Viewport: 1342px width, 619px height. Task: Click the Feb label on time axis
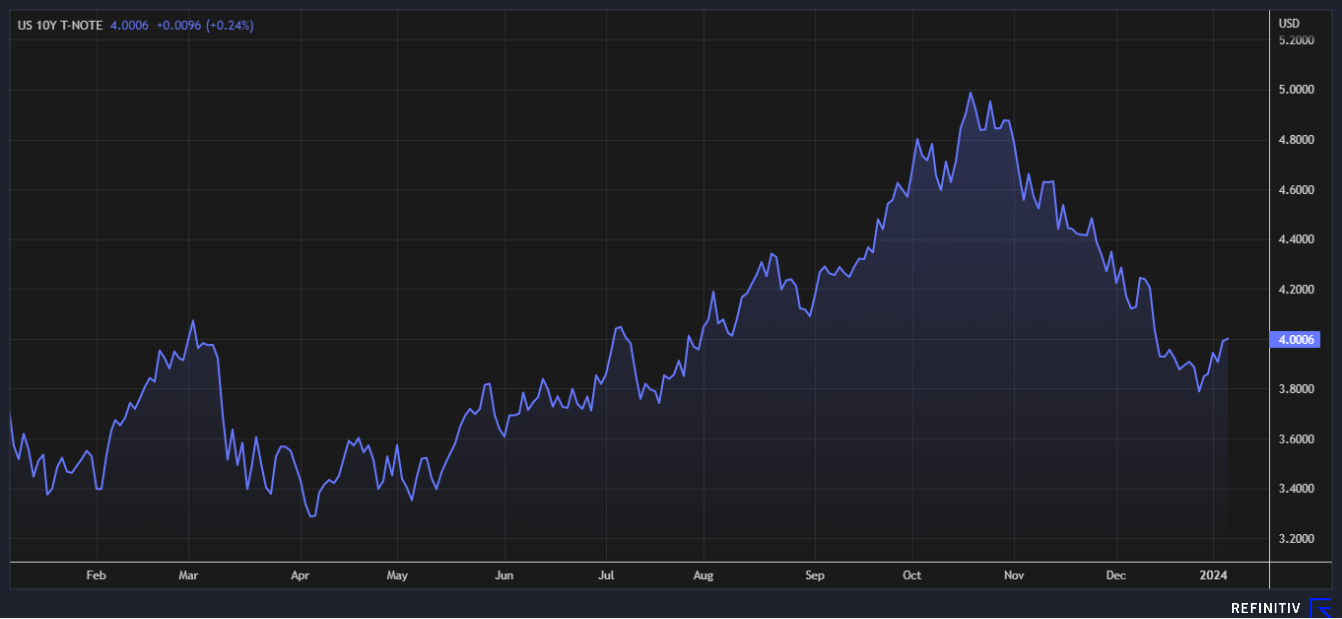click(96, 576)
